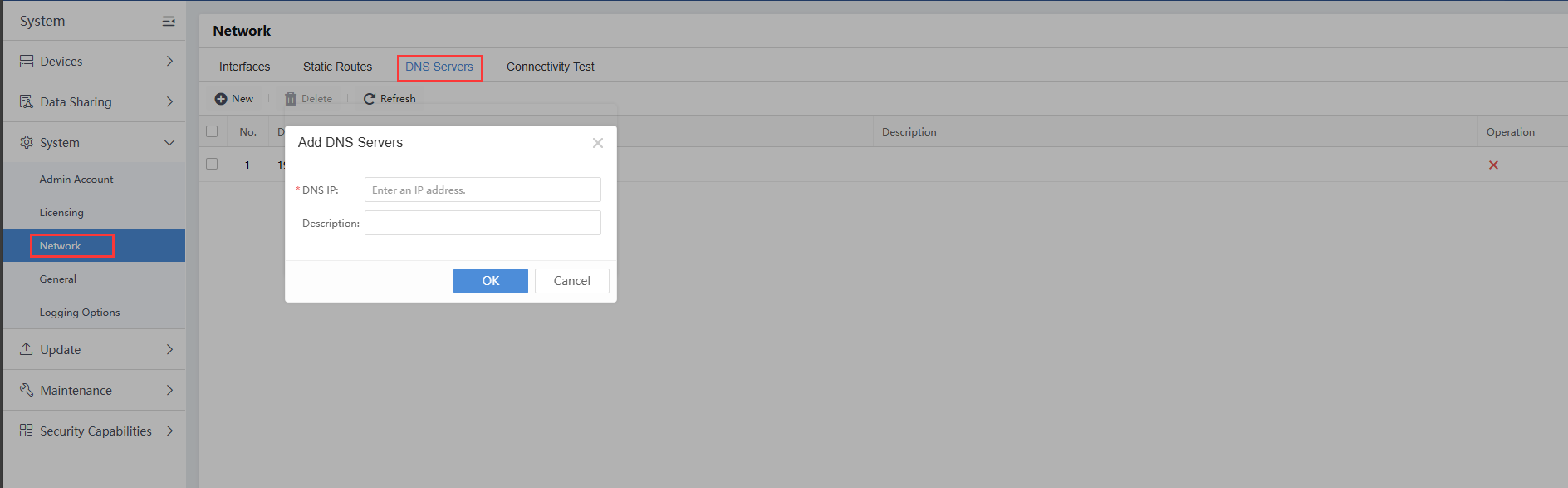Click the Delete trash icon

(291, 99)
